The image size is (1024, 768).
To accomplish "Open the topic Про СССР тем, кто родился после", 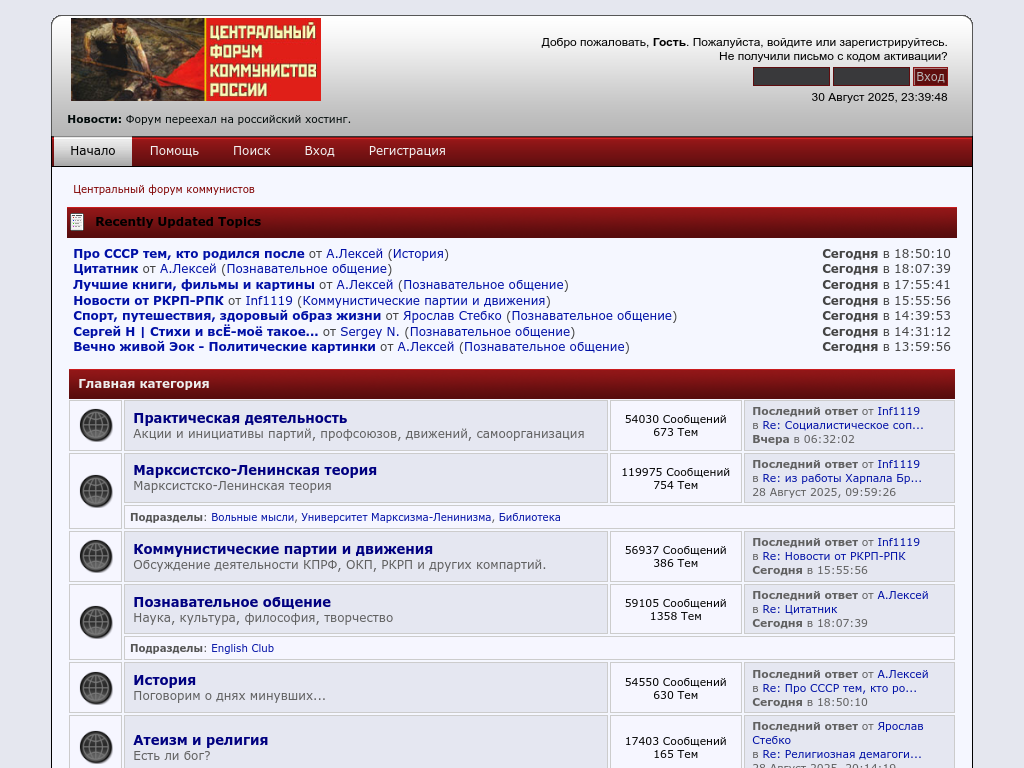I will point(188,254).
